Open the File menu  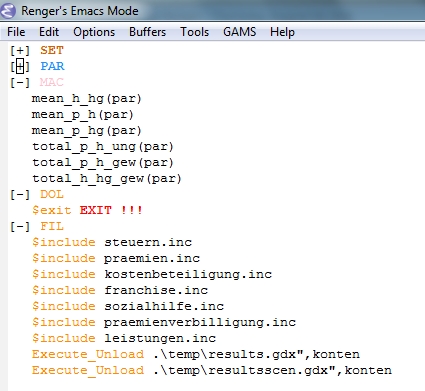(x=16, y=32)
